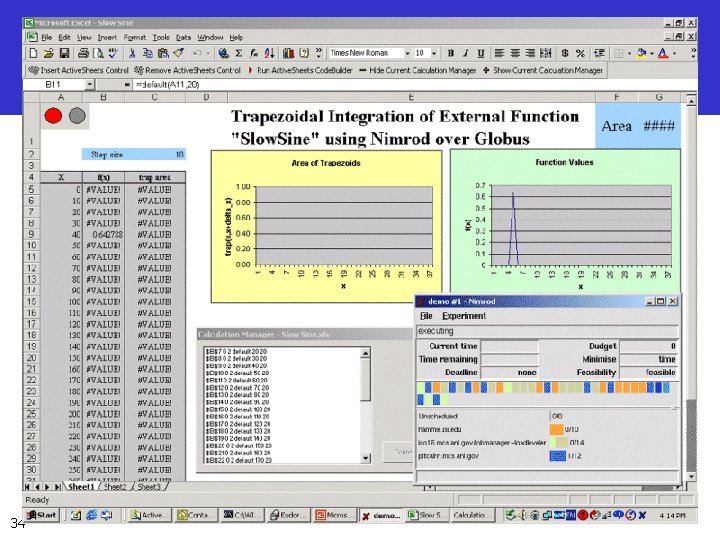The width and height of the screenshot is (720, 540).
Task: Click the AutoSum sigma icon
Action: click(239, 53)
